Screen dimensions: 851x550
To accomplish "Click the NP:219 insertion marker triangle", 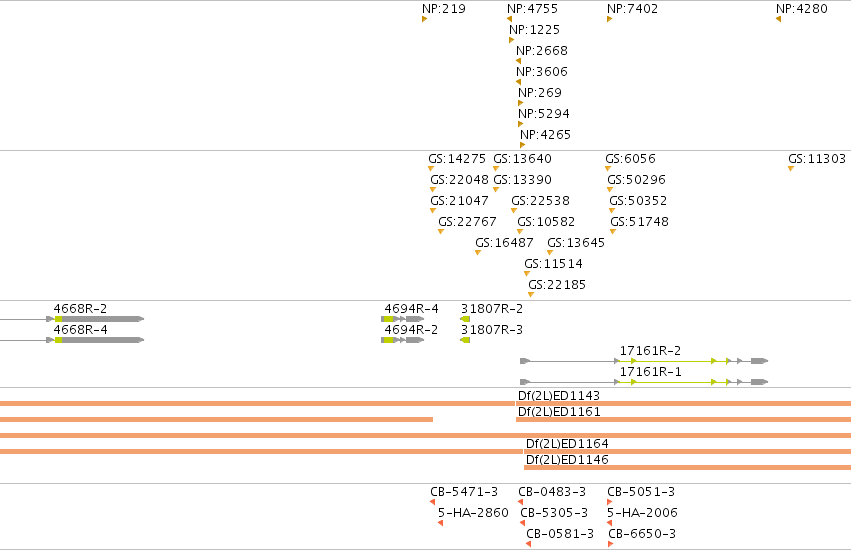I will click(x=424, y=19).
